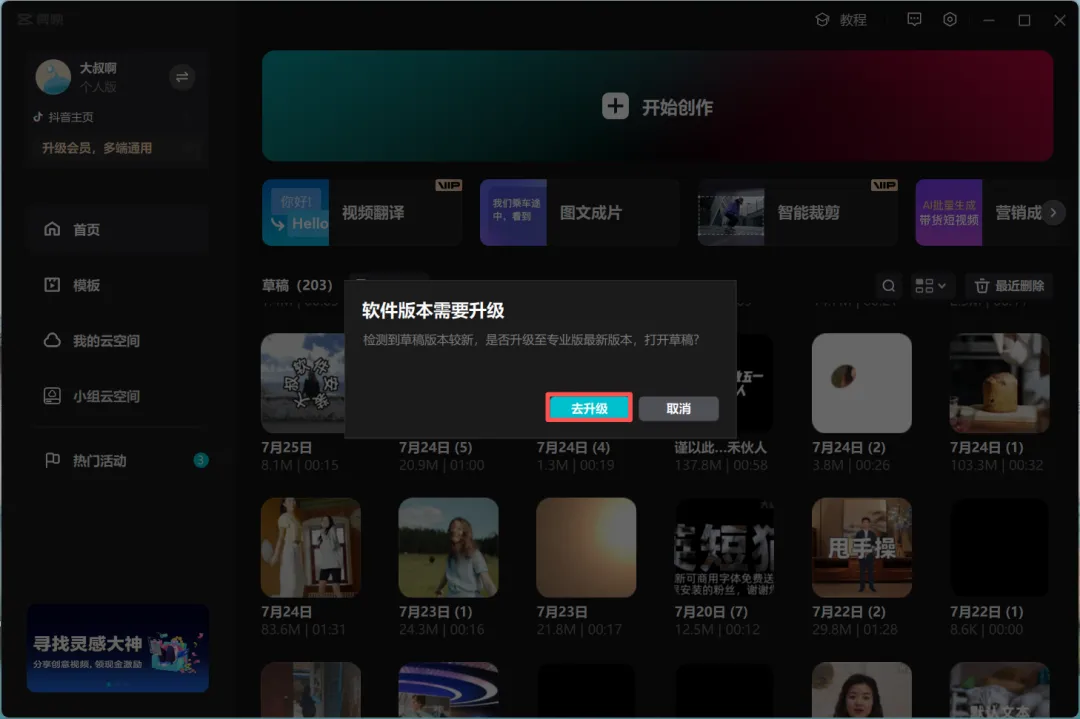1080x719 pixels.
Task: Click the 7月24日 (4) draft title
Action: click(573, 448)
